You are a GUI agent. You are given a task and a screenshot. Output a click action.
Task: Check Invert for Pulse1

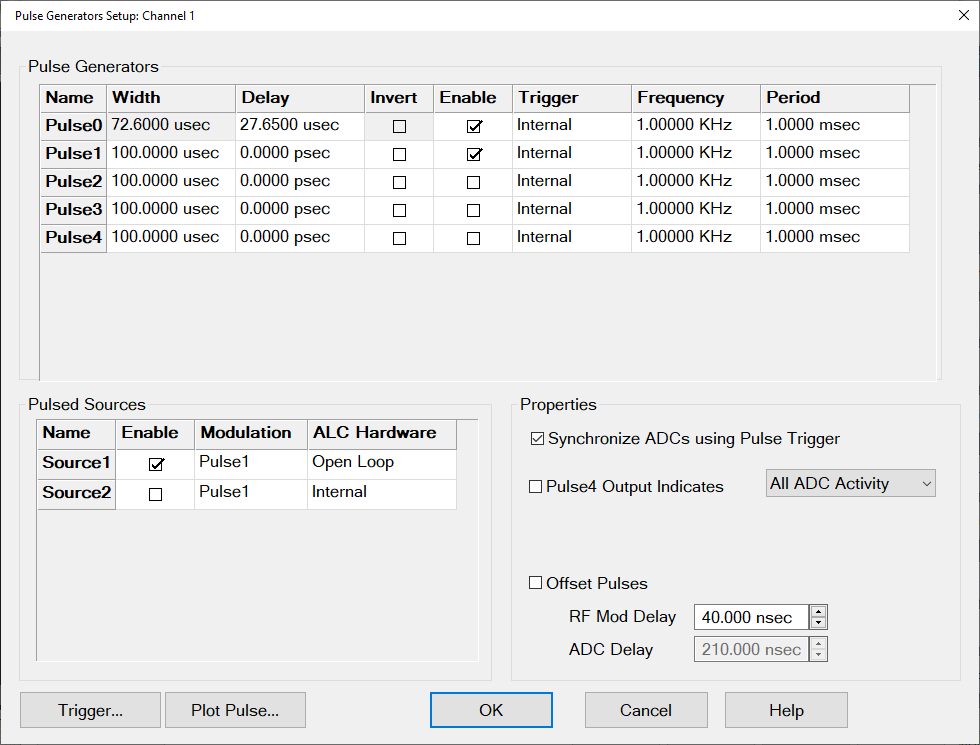(x=400, y=155)
